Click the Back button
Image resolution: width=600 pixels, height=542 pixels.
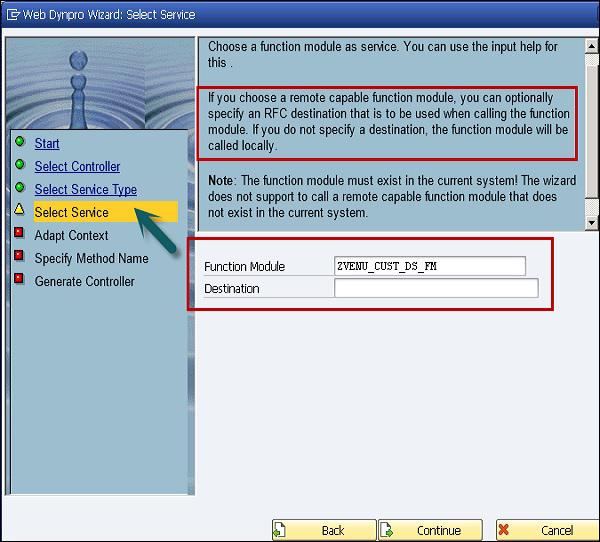click(324, 530)
